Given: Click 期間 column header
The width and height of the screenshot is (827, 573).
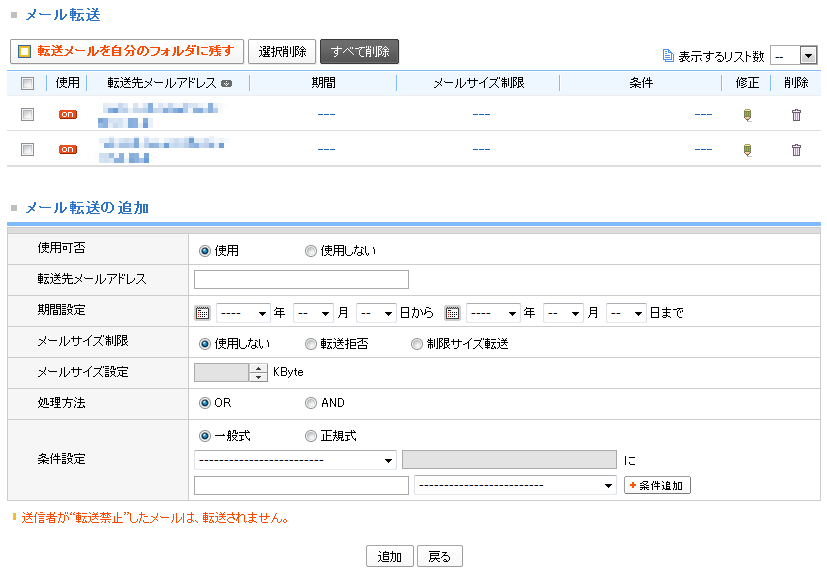Looking at the screenshot, I should coord(323,83).
